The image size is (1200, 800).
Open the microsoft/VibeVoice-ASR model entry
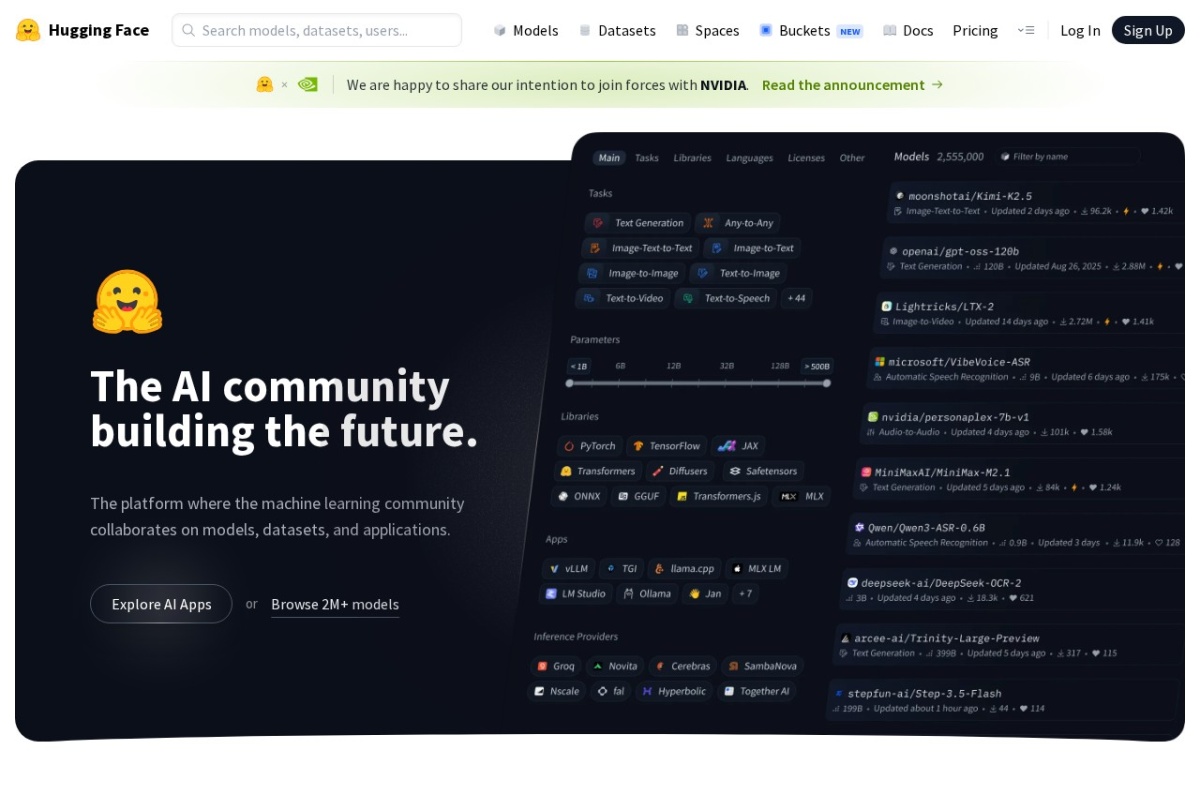click(1027, 368)
